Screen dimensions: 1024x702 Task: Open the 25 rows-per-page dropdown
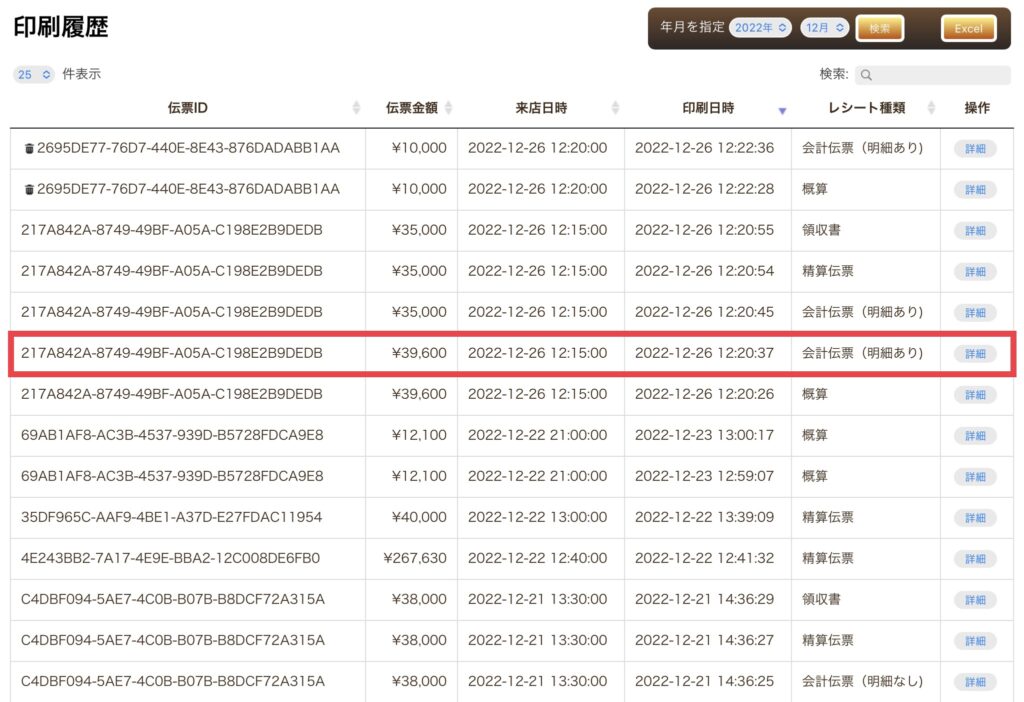(x=33, y=74)
